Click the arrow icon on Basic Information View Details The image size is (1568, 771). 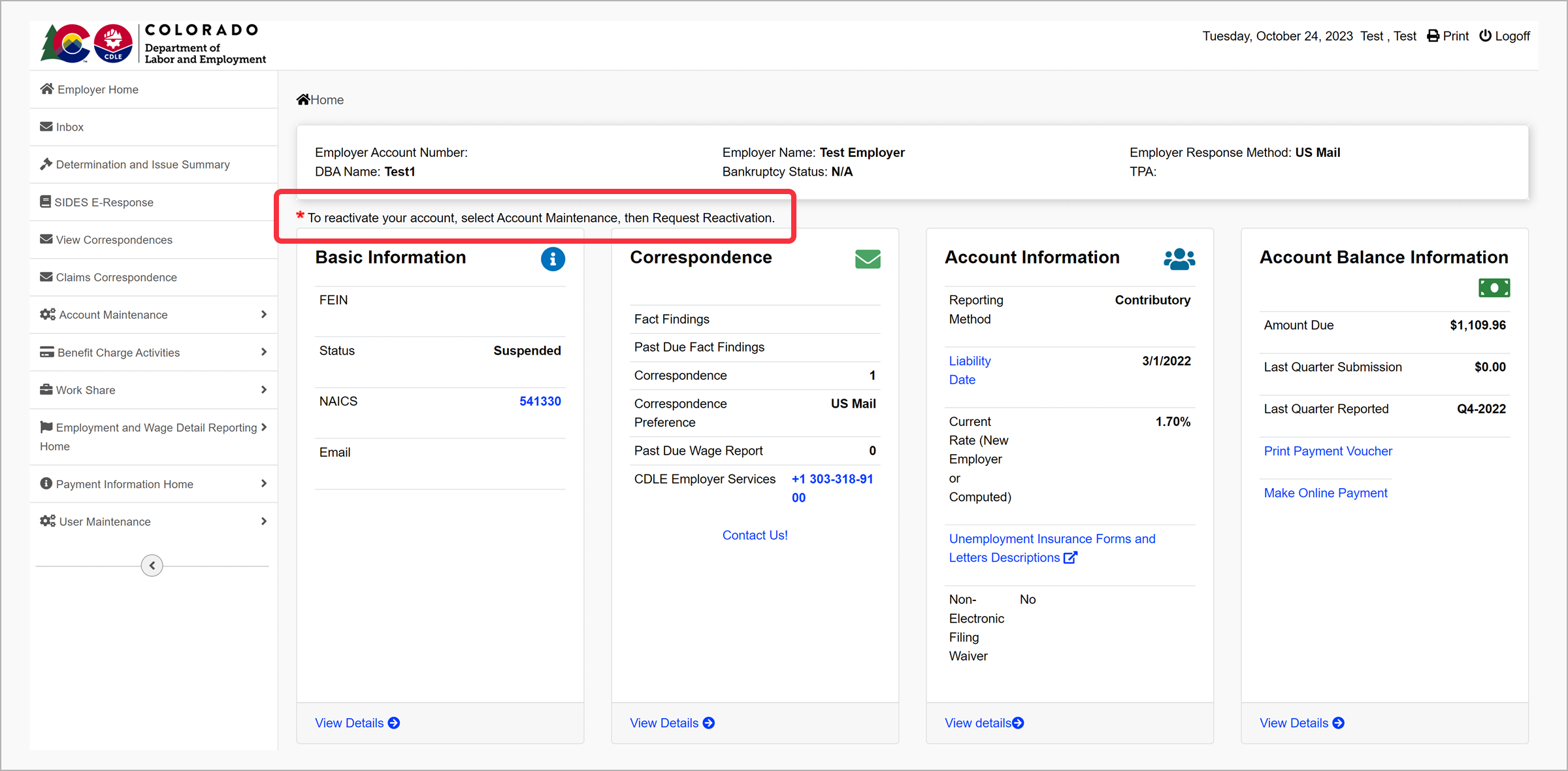click(394, 723)
